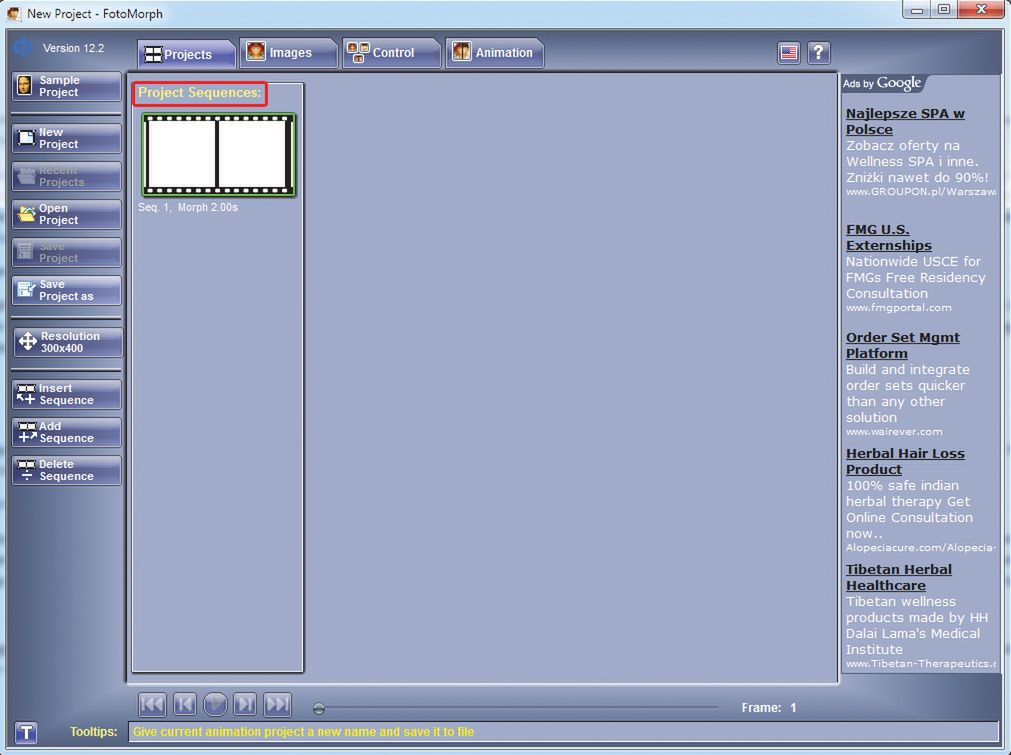Maximize the FotoMorph window
This screenshot has width=1011, height=755.
tap(945, 10)
